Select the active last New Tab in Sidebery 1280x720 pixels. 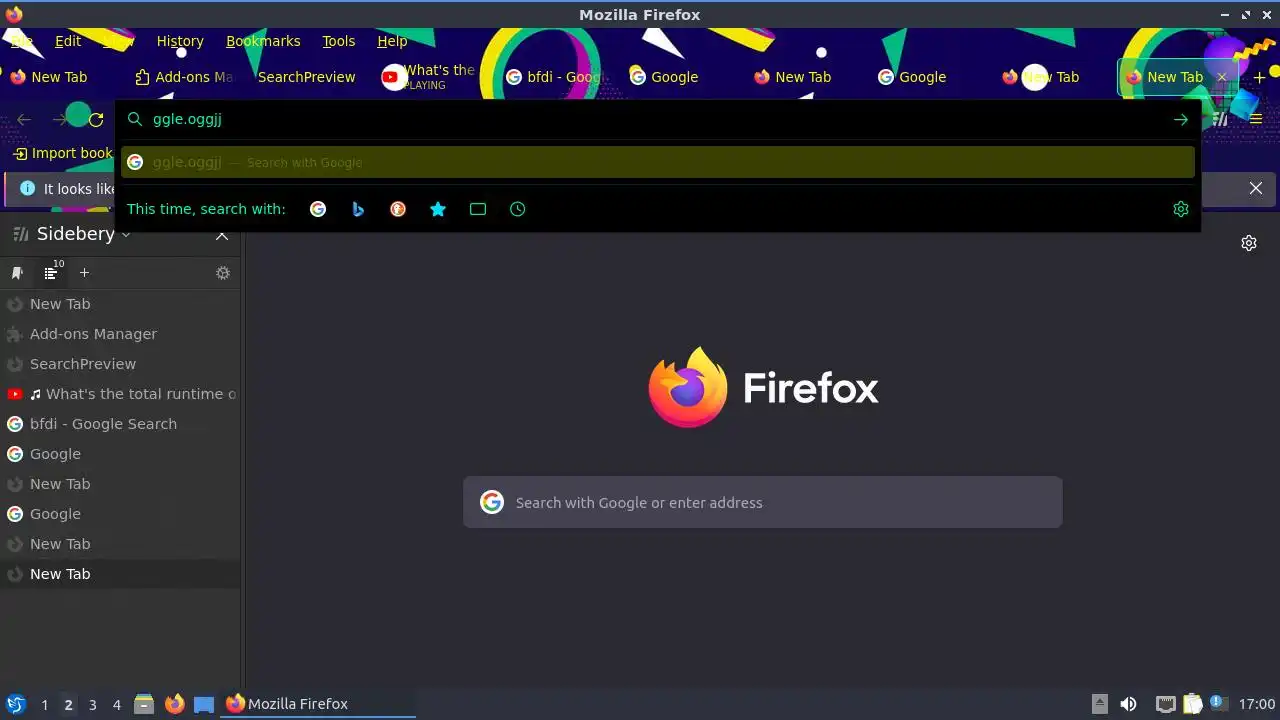[120, 574]
